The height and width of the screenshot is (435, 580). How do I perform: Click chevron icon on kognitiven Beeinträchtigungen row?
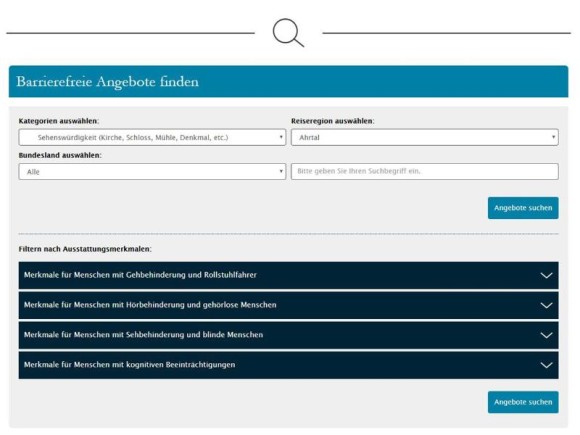coord(546,365)
